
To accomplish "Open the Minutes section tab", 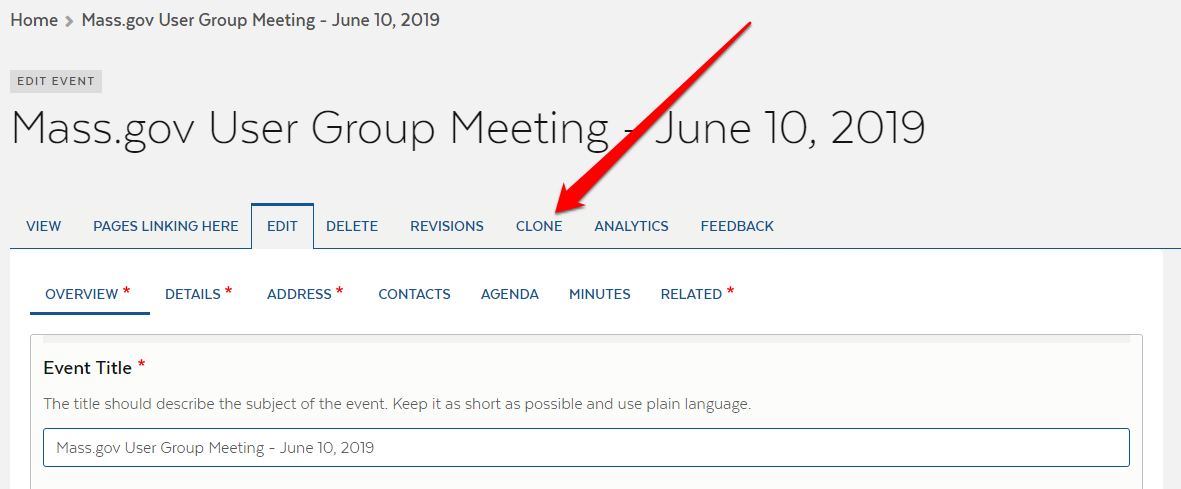I will click(600, 294).
